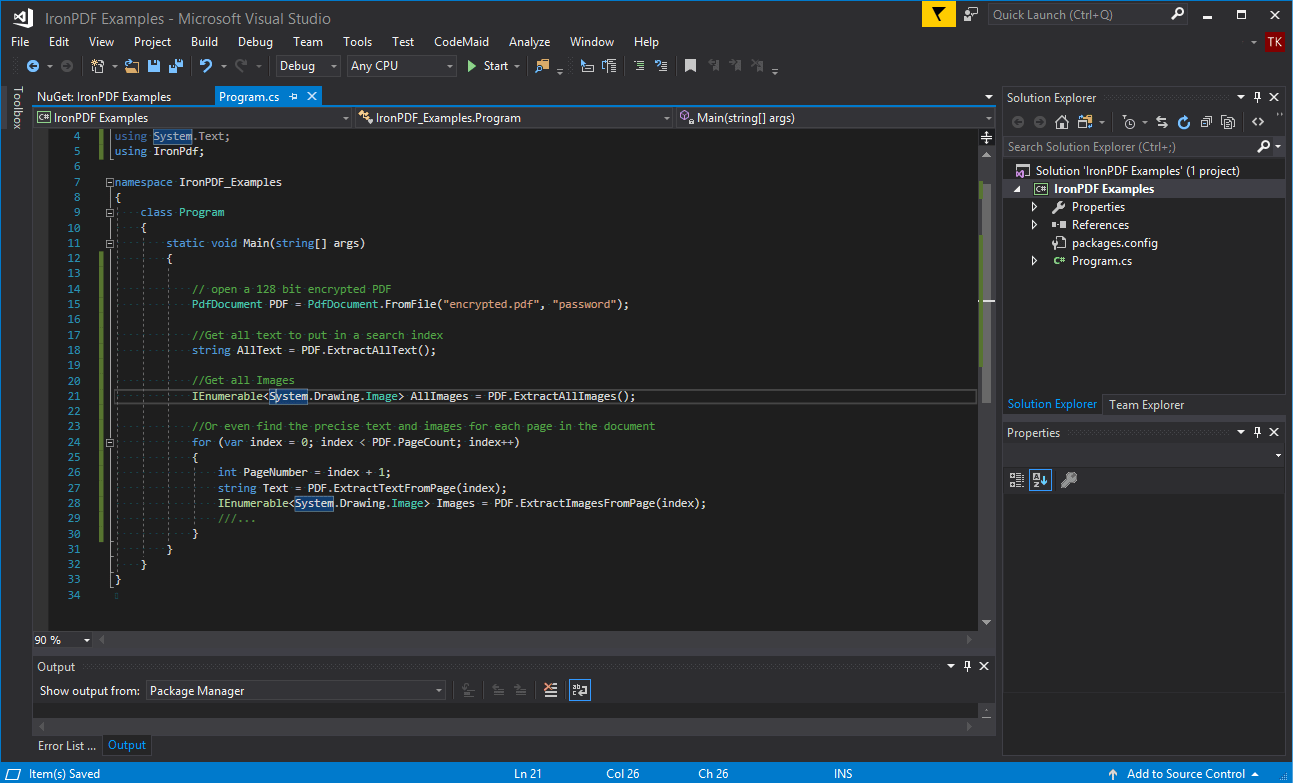This screenshot has width=1293, height=783.
Task: Click the Open File folder icon
Action: [x=132, y=66]
